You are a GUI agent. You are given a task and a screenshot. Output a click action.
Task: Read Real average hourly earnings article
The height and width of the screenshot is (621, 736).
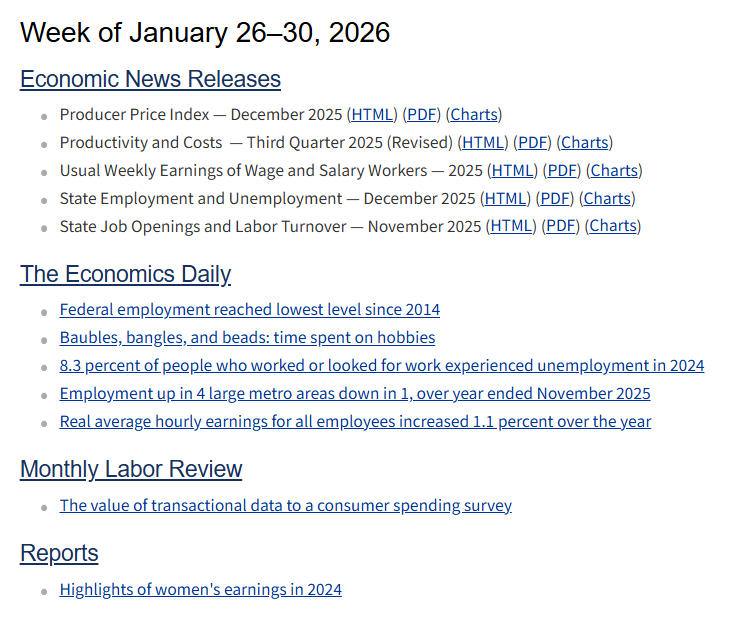pos(355,422)
